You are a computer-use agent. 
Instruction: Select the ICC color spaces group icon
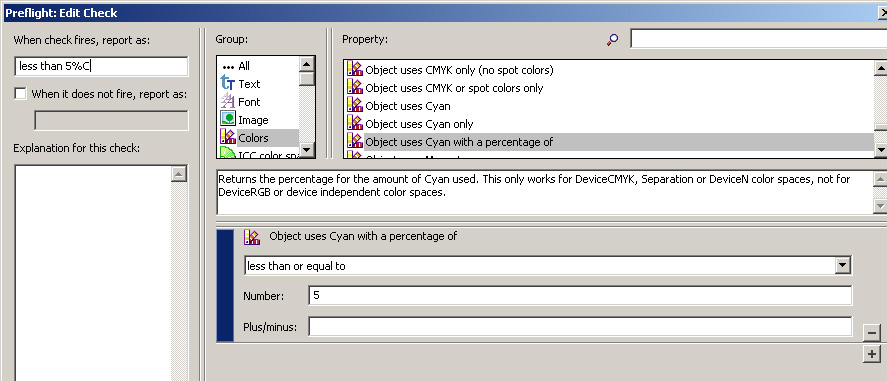tap(227, 153)
